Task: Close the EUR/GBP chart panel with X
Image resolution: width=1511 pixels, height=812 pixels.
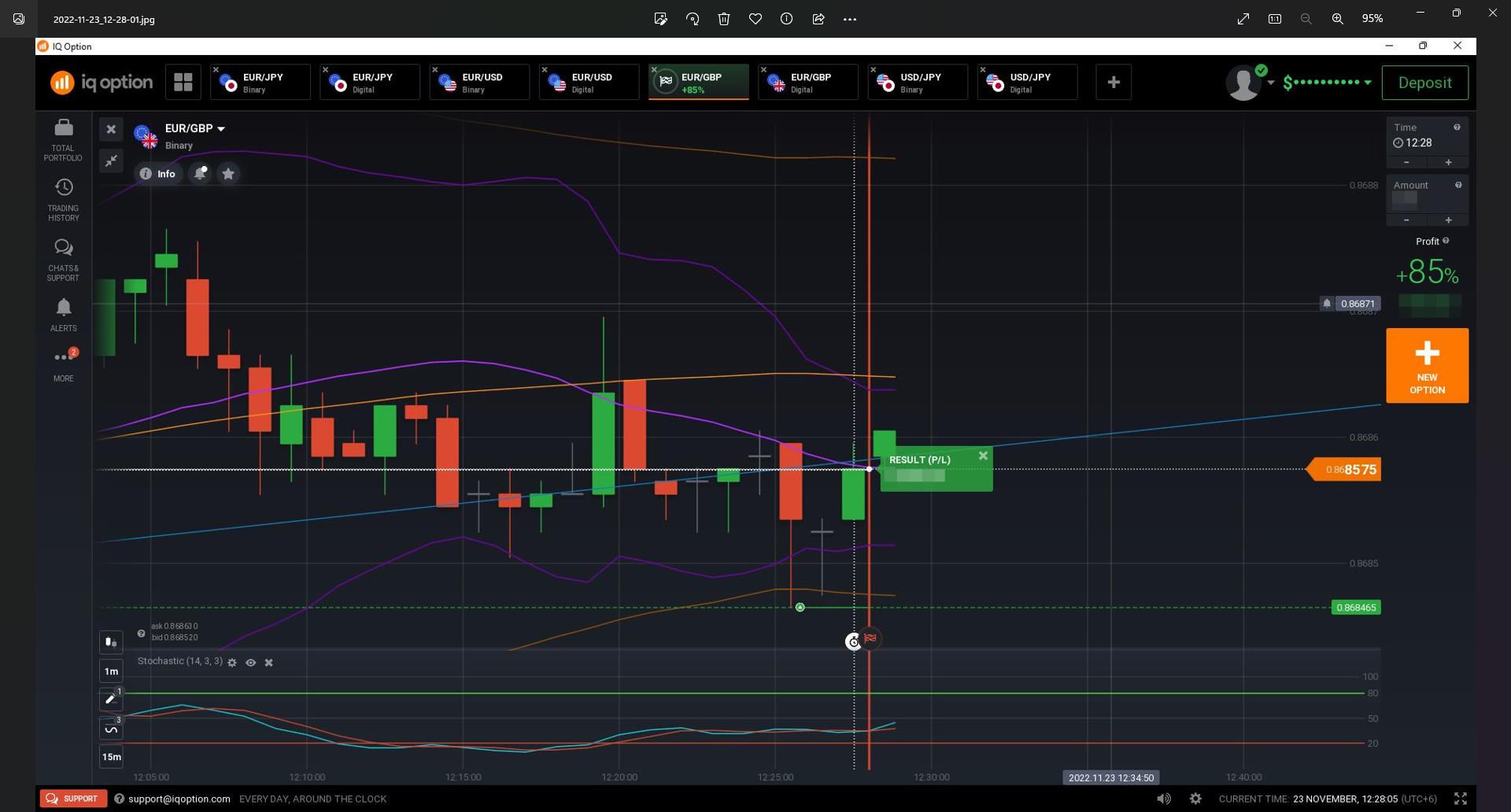Action: point(111,129)
